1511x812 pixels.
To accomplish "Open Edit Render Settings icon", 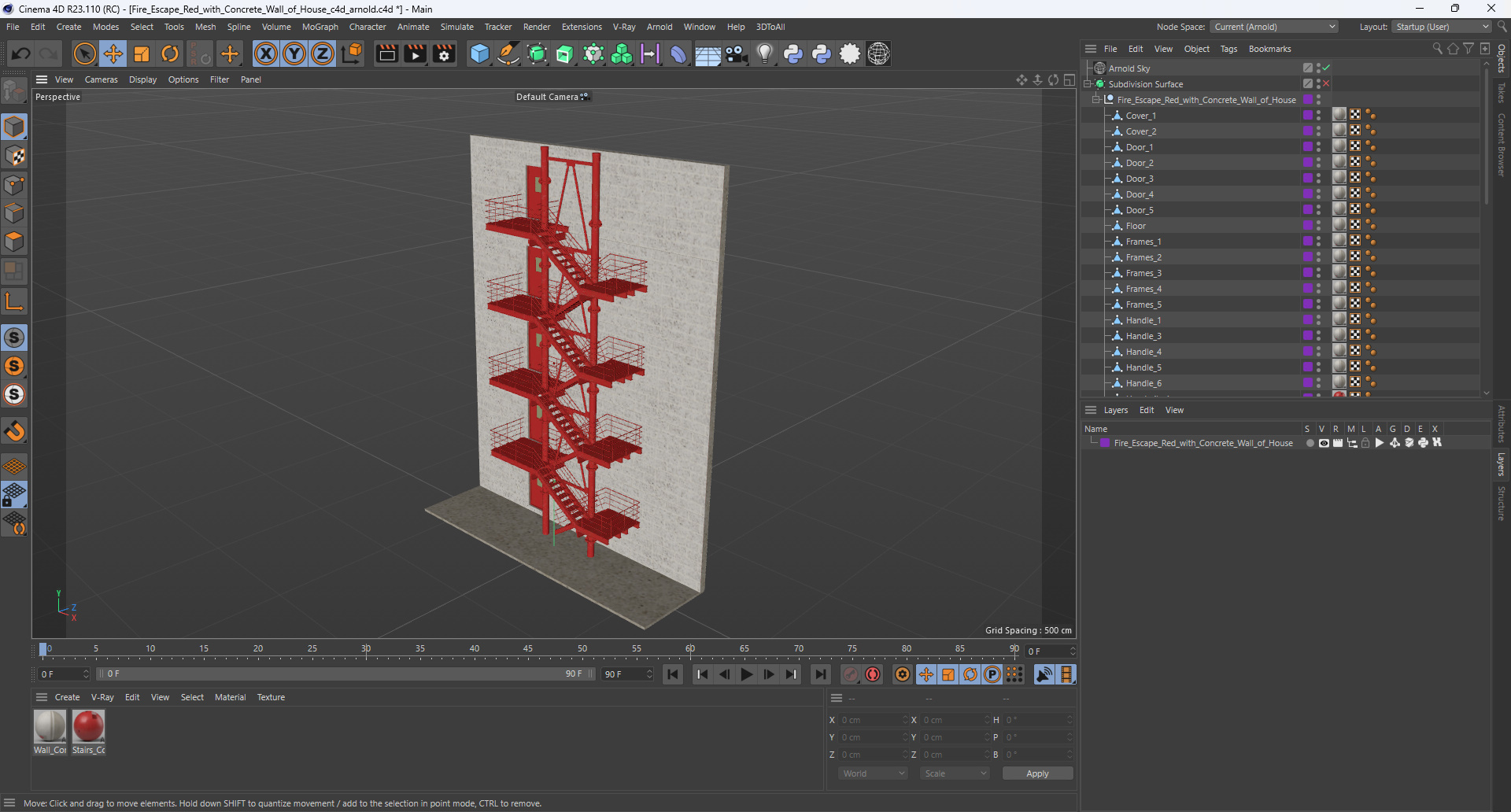I will [x=445, y=54].
